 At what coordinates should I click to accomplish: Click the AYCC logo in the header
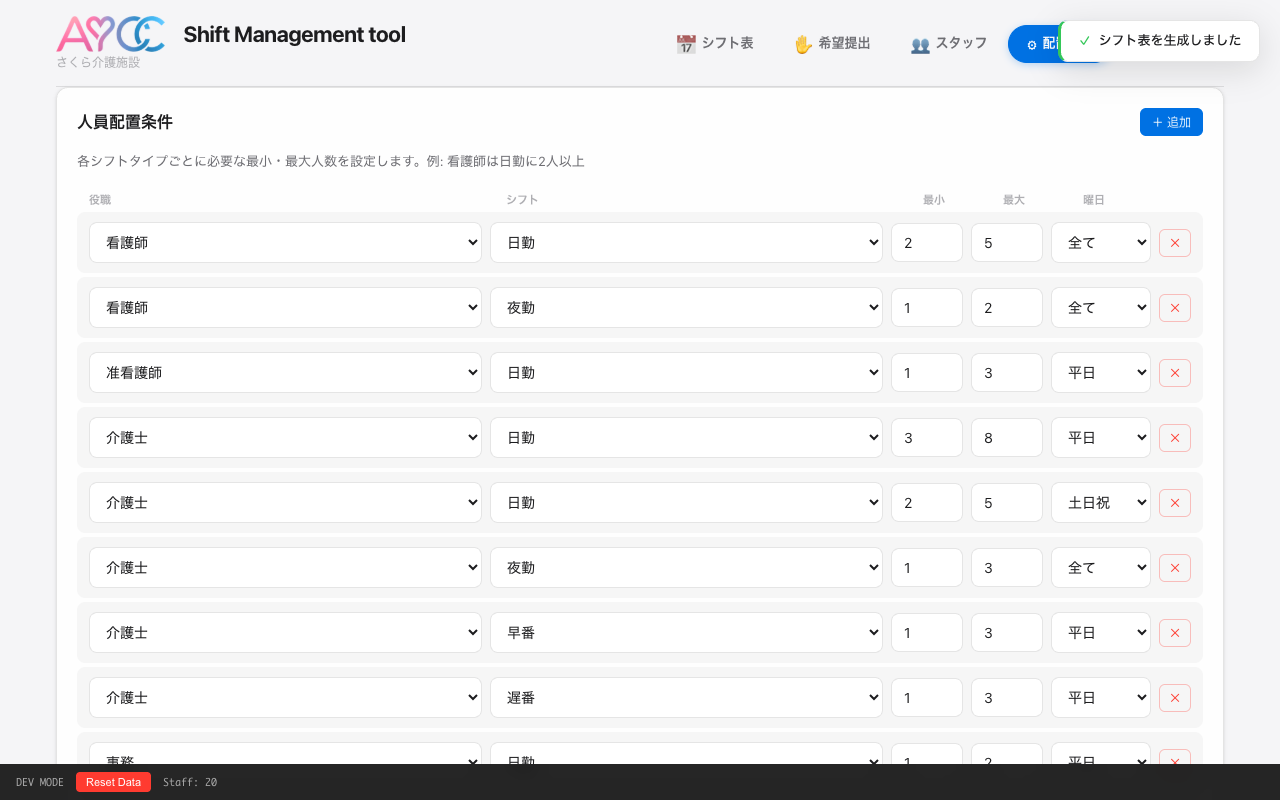tap(110, 34)
